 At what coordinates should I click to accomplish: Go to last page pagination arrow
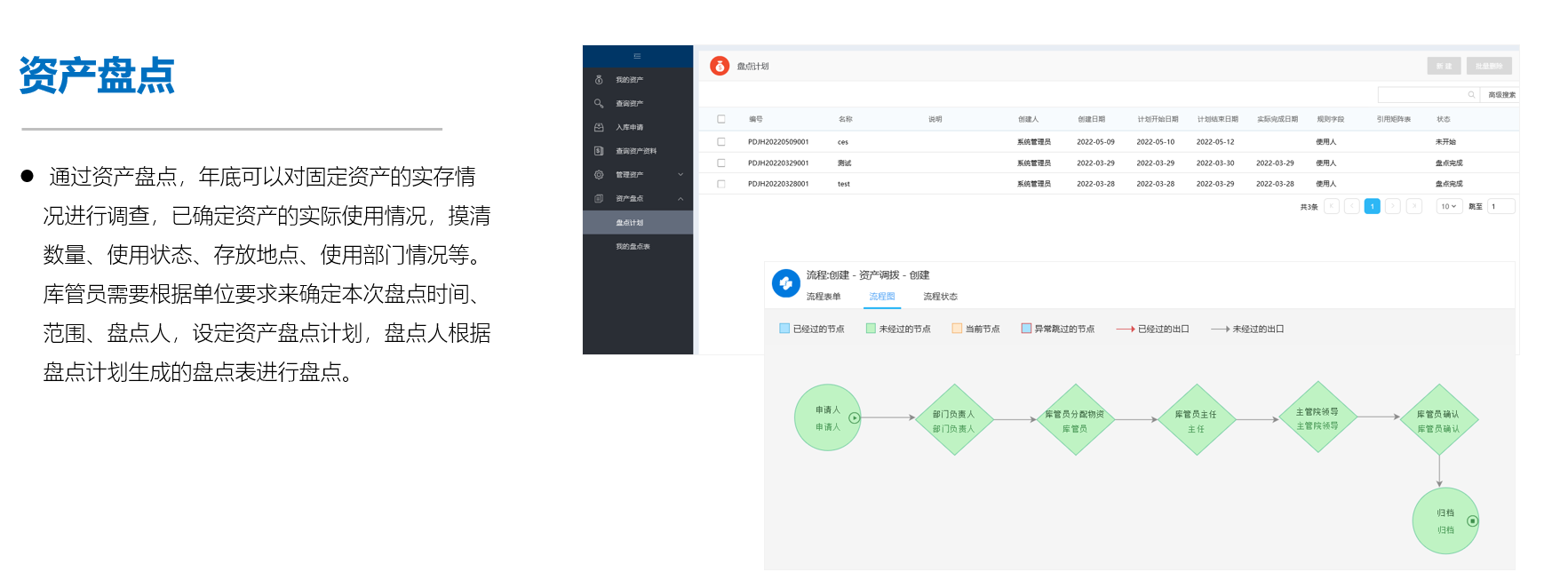click(1414, 206)
